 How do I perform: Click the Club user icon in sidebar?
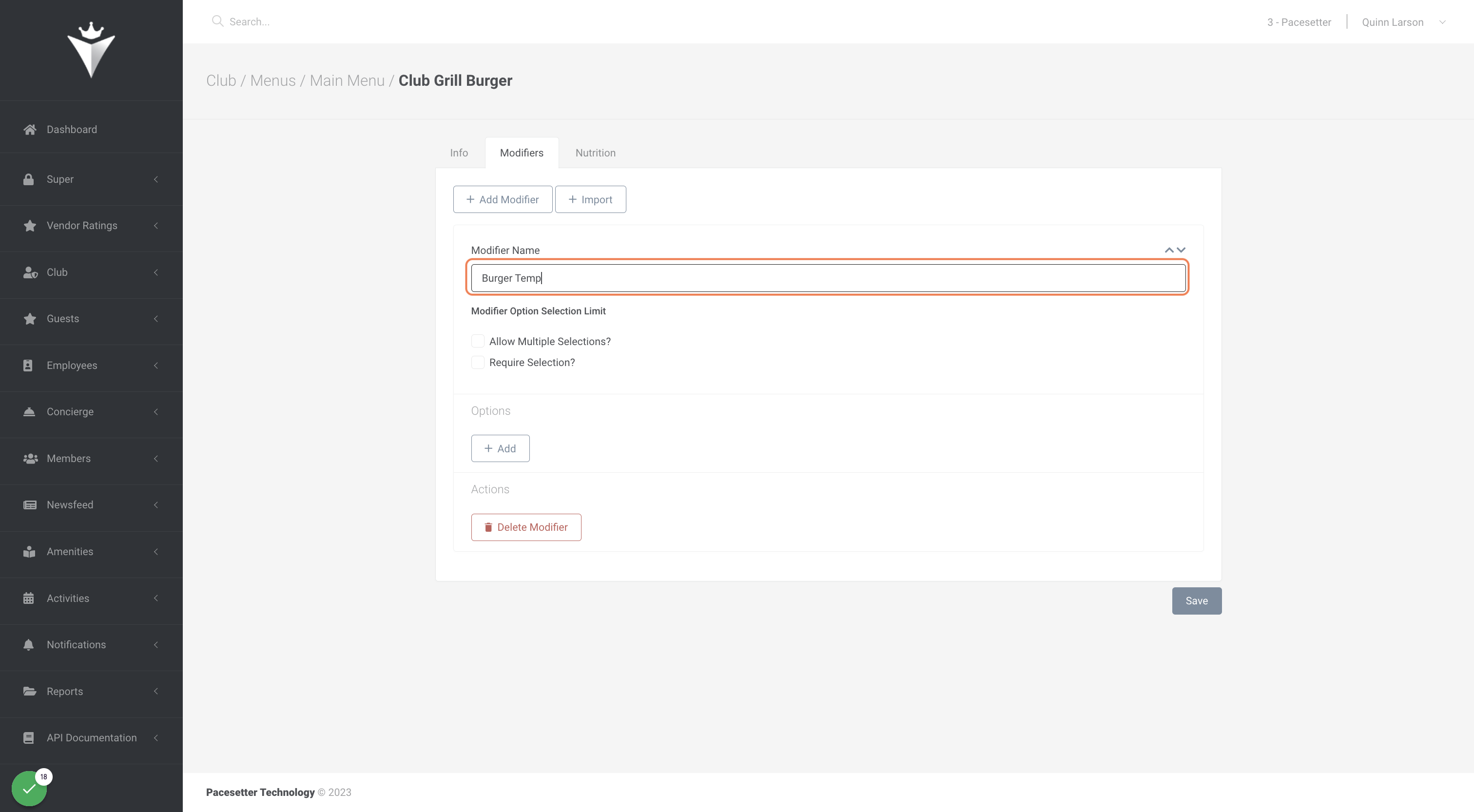pos(30,272)
